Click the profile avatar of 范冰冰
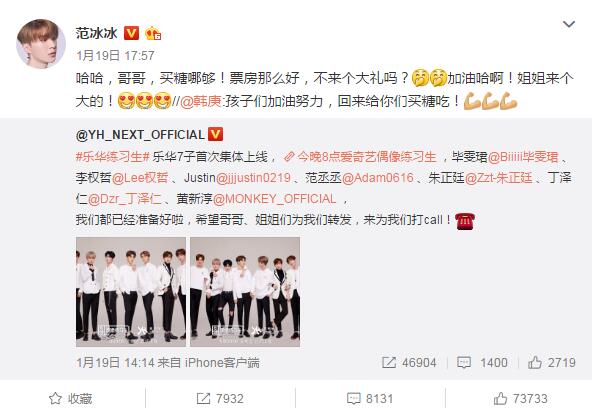Image resolution: width=592 pixels, height=408 pixels. pos(41,44)
